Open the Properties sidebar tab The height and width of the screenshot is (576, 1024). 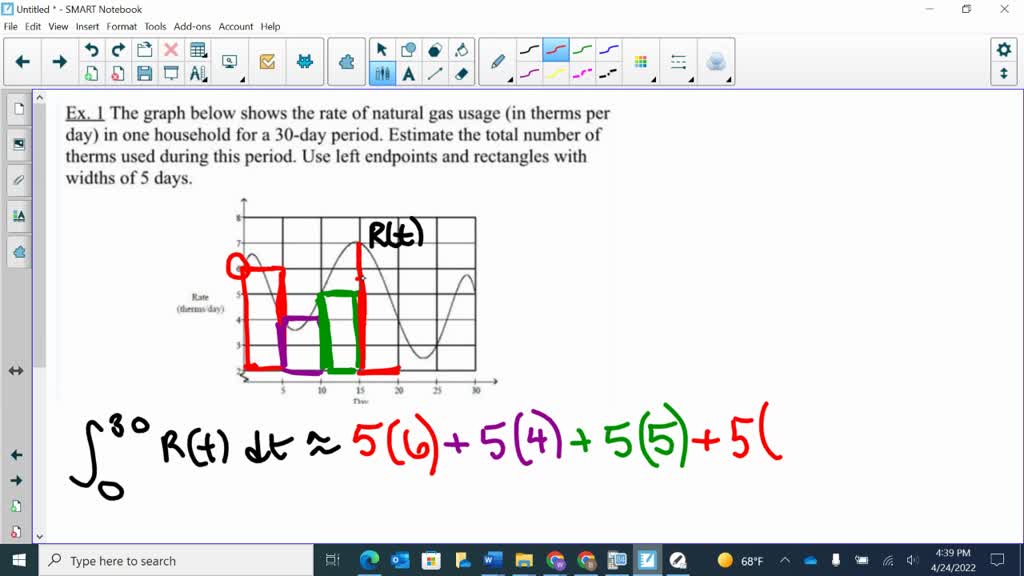click(18, 216)
